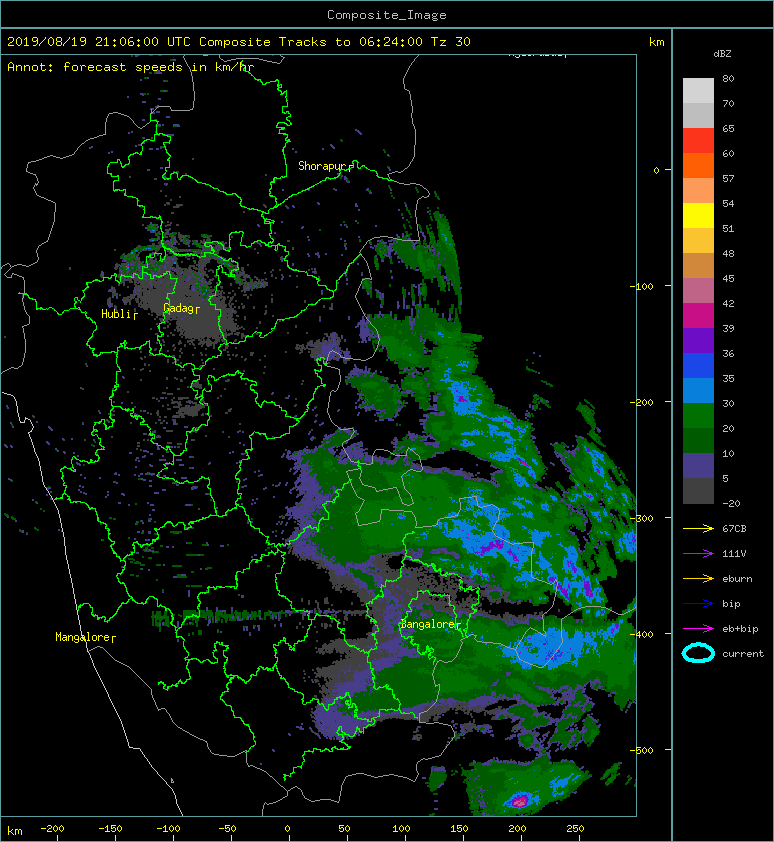The height and width of the screenshot is (842, 774).
Task: Pick the red swatch in dBZ color bar
Action: 698,140
